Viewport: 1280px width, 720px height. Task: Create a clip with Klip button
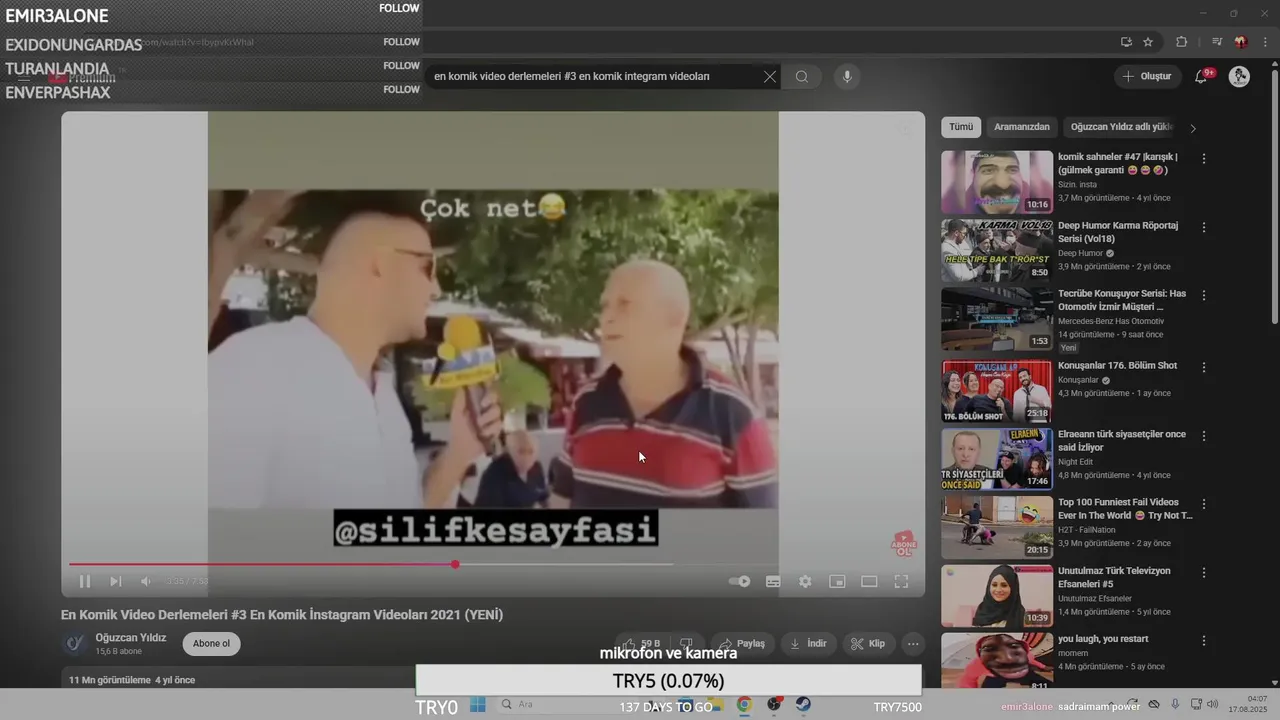pos(868,644)
